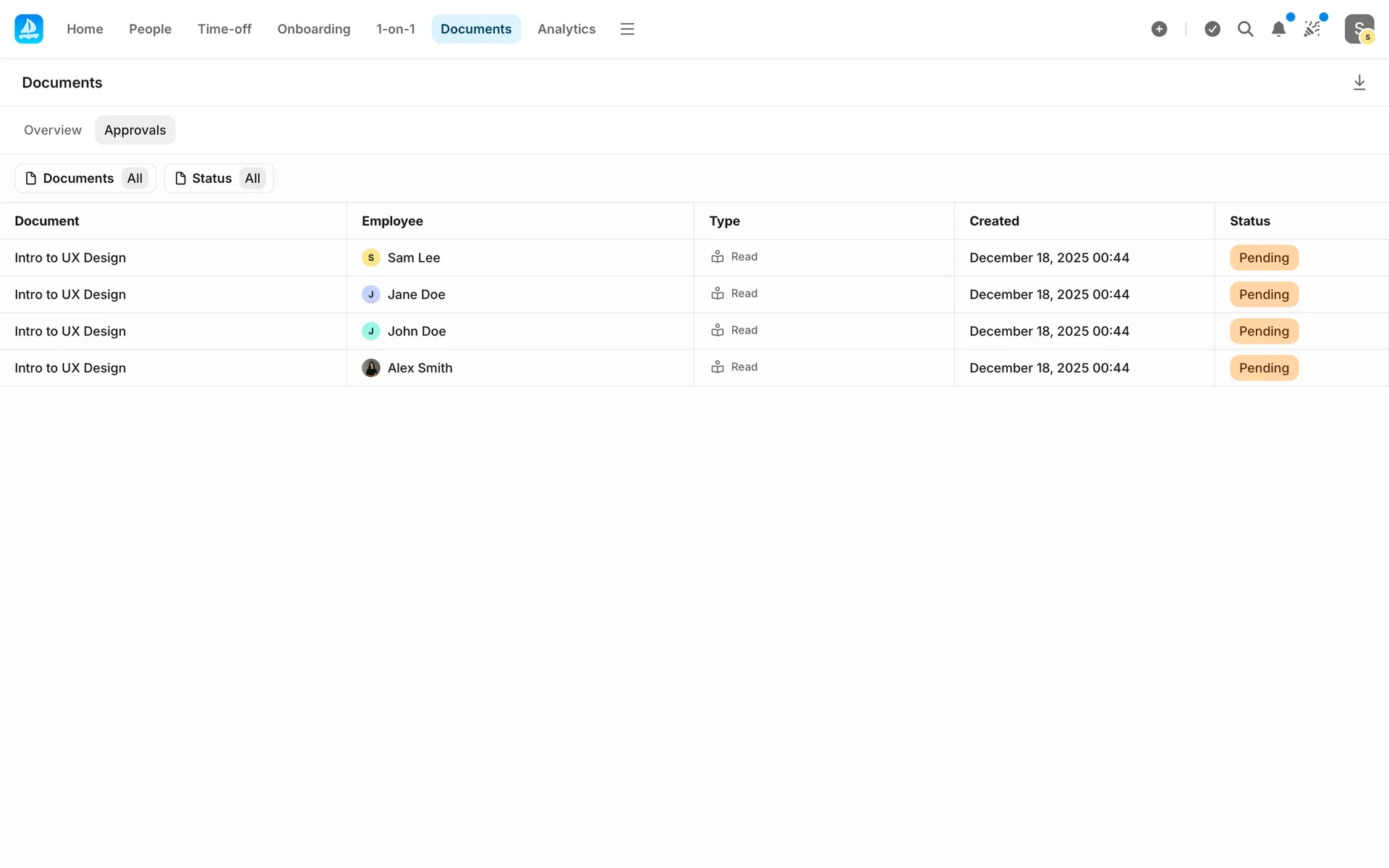Click the party popper what's new icon

(1312, 29)
